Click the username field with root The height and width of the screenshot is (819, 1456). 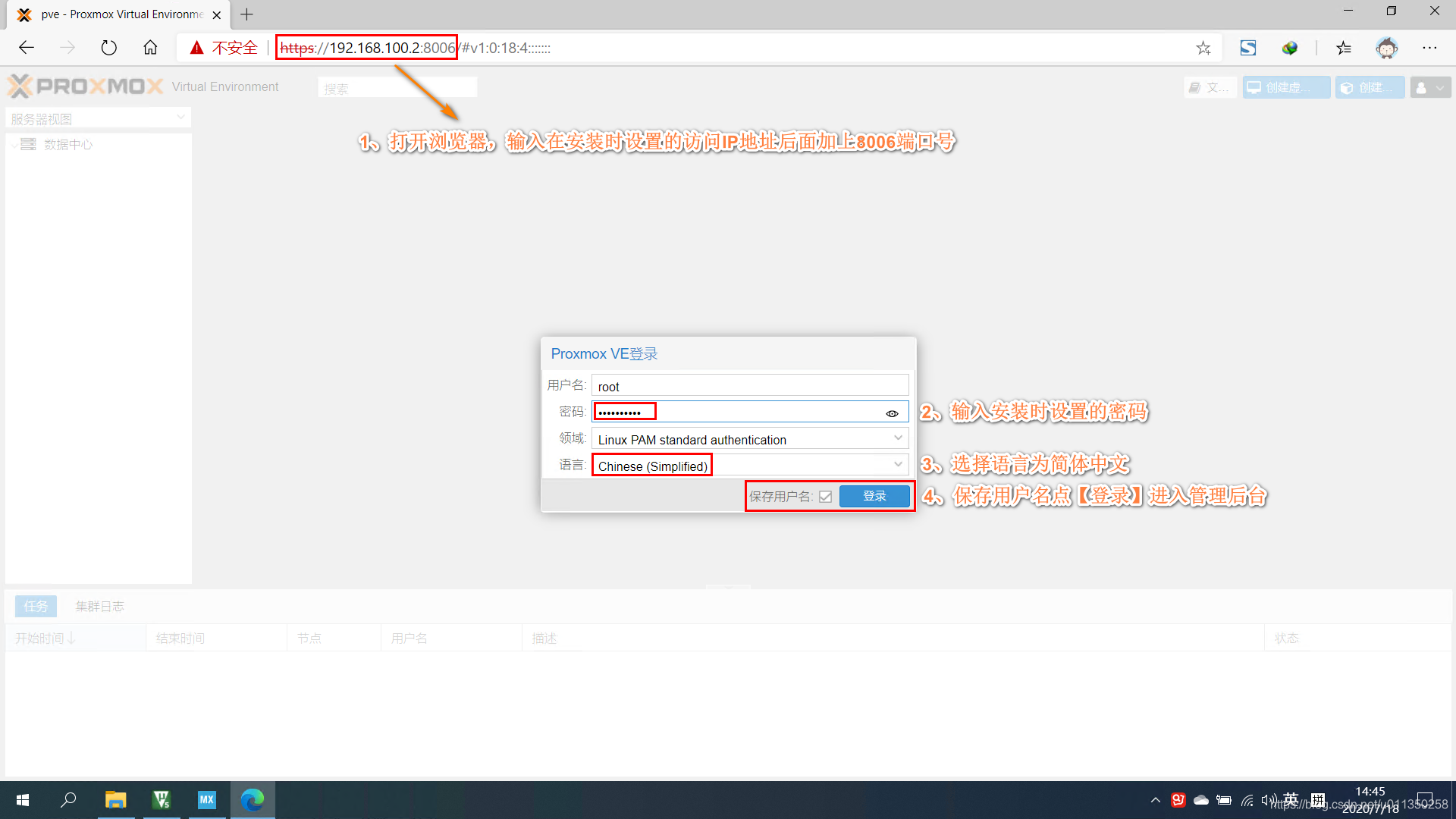pyautogui.click(x=749, y=386)
